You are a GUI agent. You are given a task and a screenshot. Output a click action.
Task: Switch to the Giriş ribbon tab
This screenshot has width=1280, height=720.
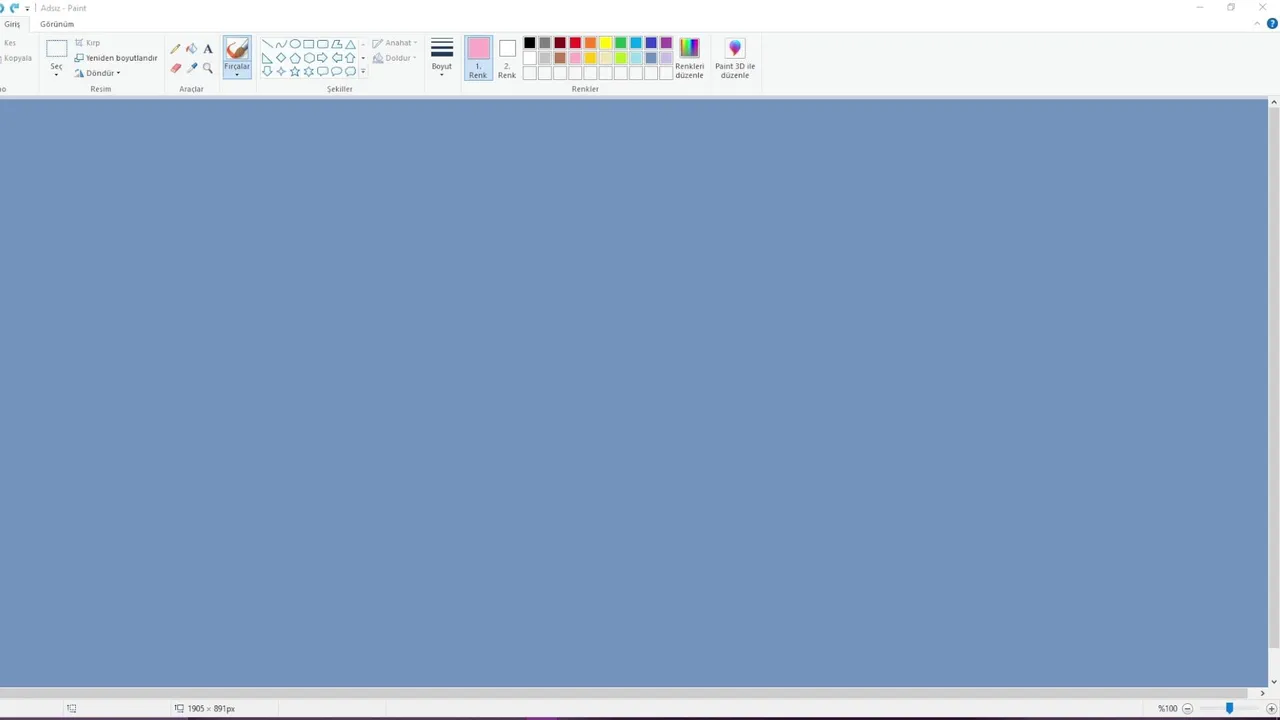click(x=12, y=24)
